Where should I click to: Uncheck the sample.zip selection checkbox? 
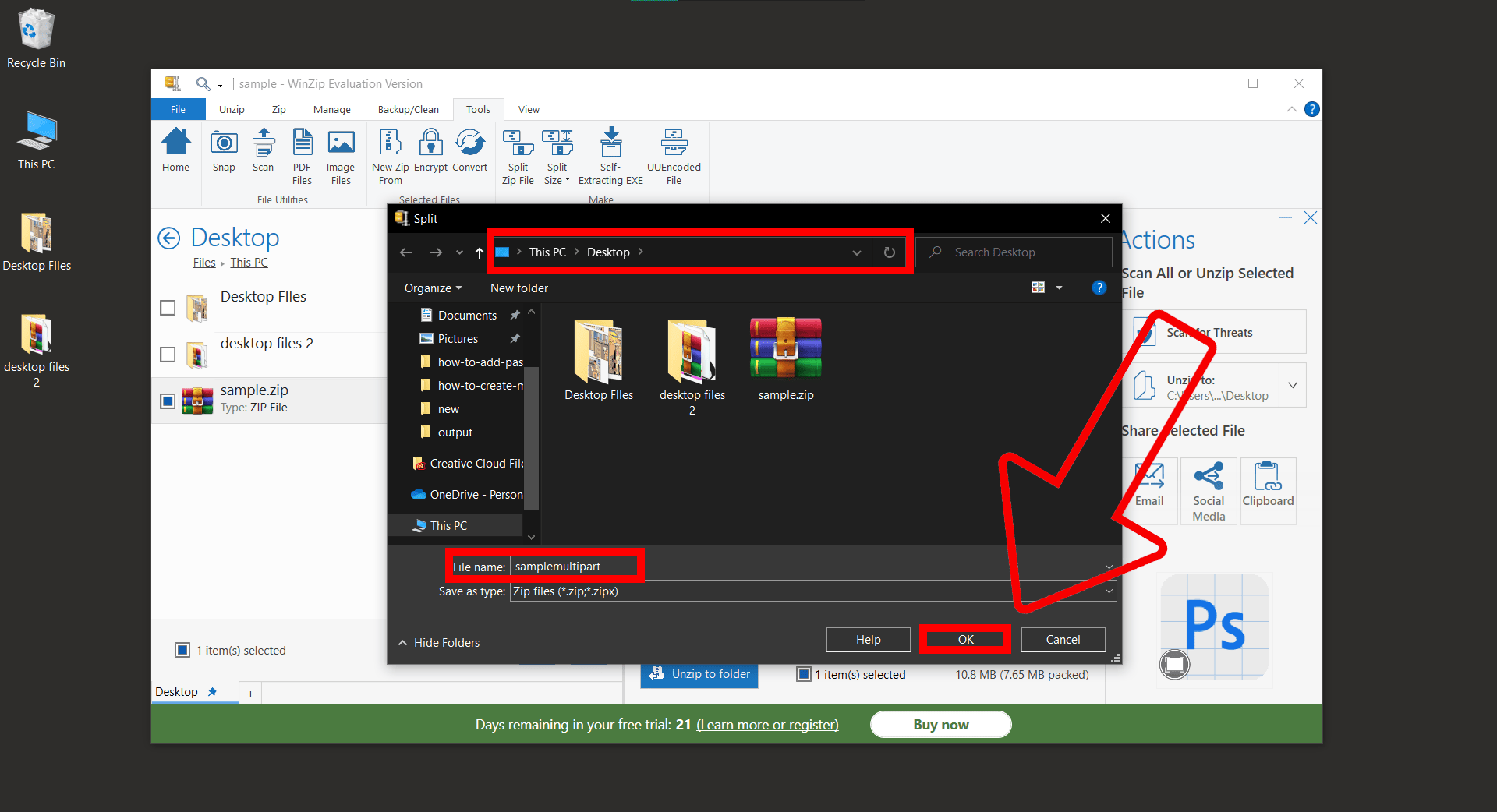(167, 401)
